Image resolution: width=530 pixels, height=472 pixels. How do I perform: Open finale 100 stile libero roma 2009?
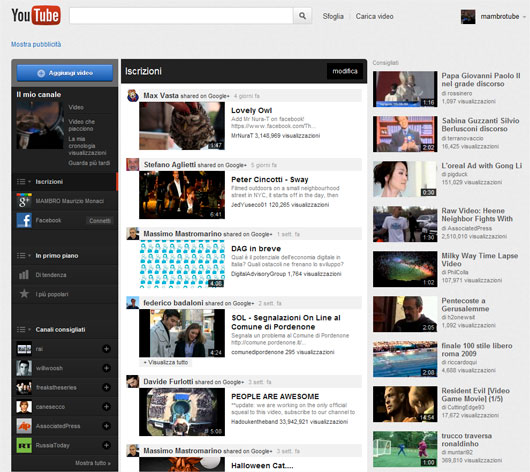point(477,350)
